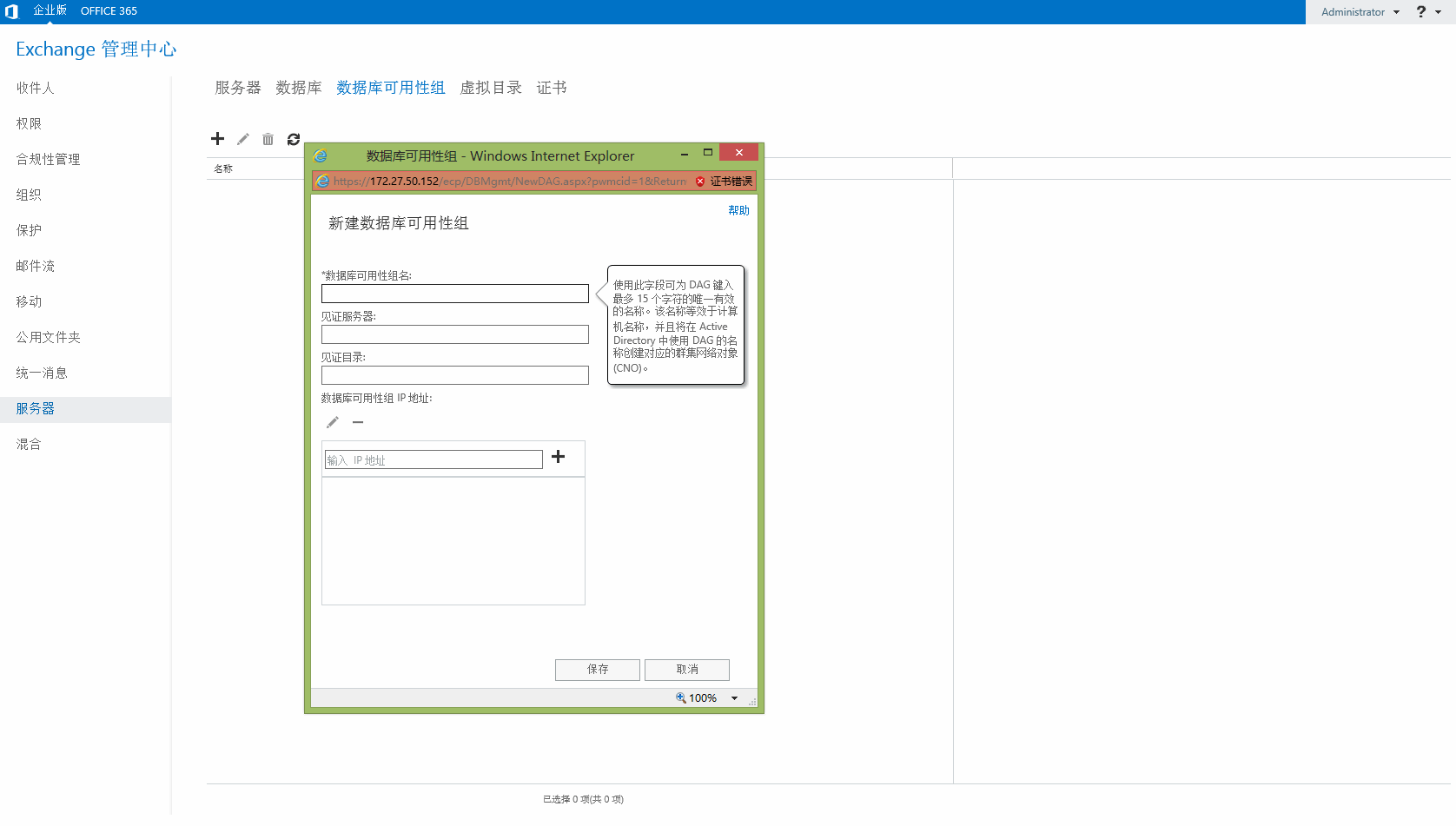Image resolution: width=1456 pixels, height=826 pixels.
Task: Click the 见证服务器 input field
Action: [455, 334]
